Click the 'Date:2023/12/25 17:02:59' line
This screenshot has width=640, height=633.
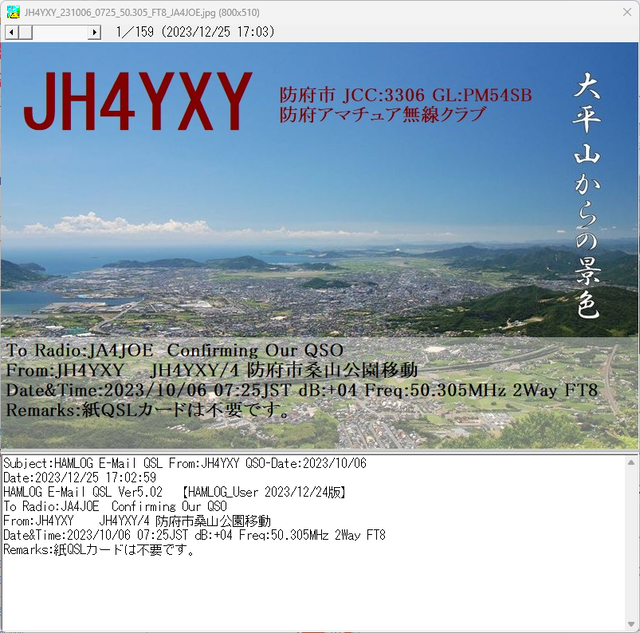80,478
